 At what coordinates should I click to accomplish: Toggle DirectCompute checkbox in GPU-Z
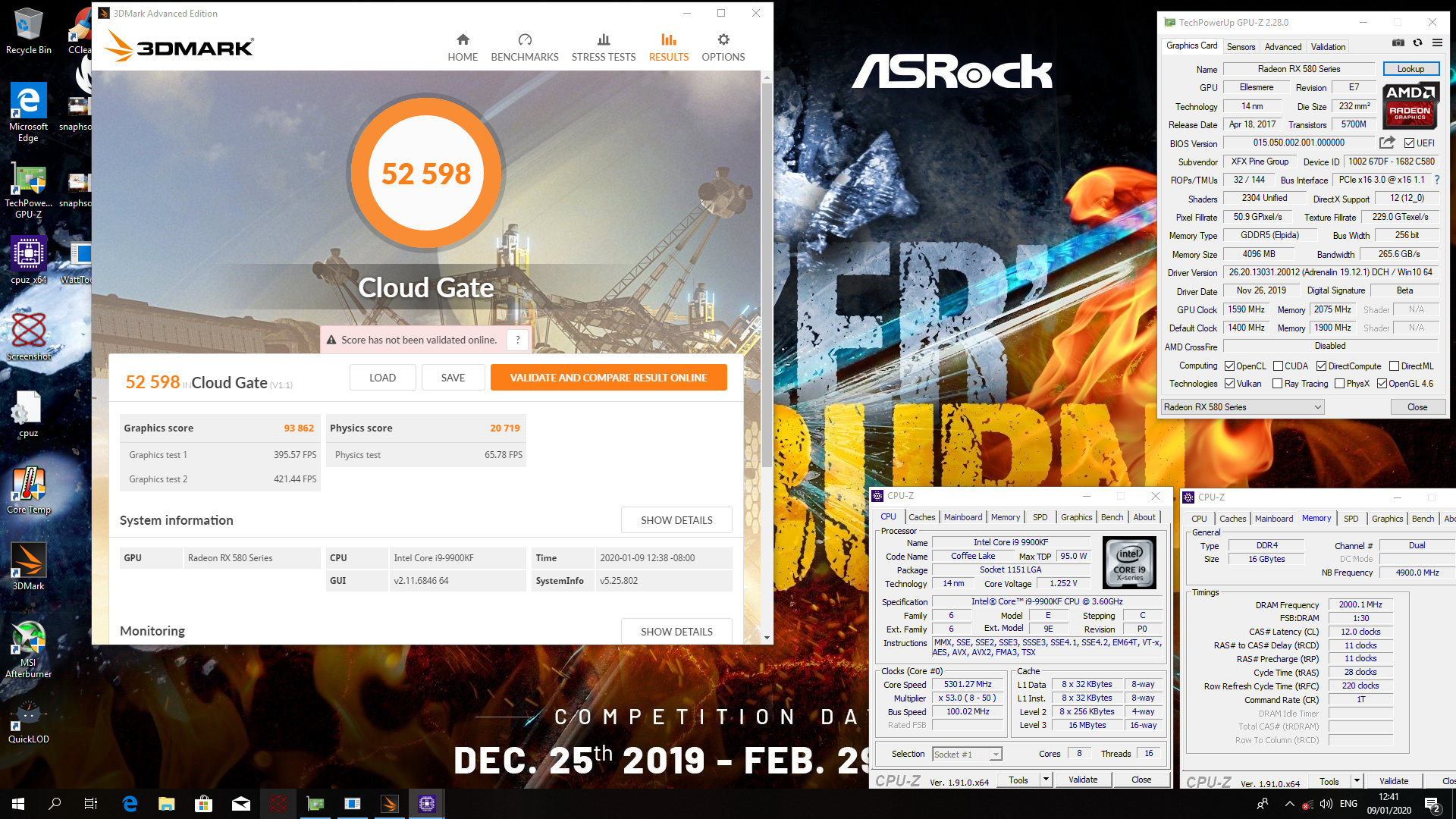tap(1321, 366)
